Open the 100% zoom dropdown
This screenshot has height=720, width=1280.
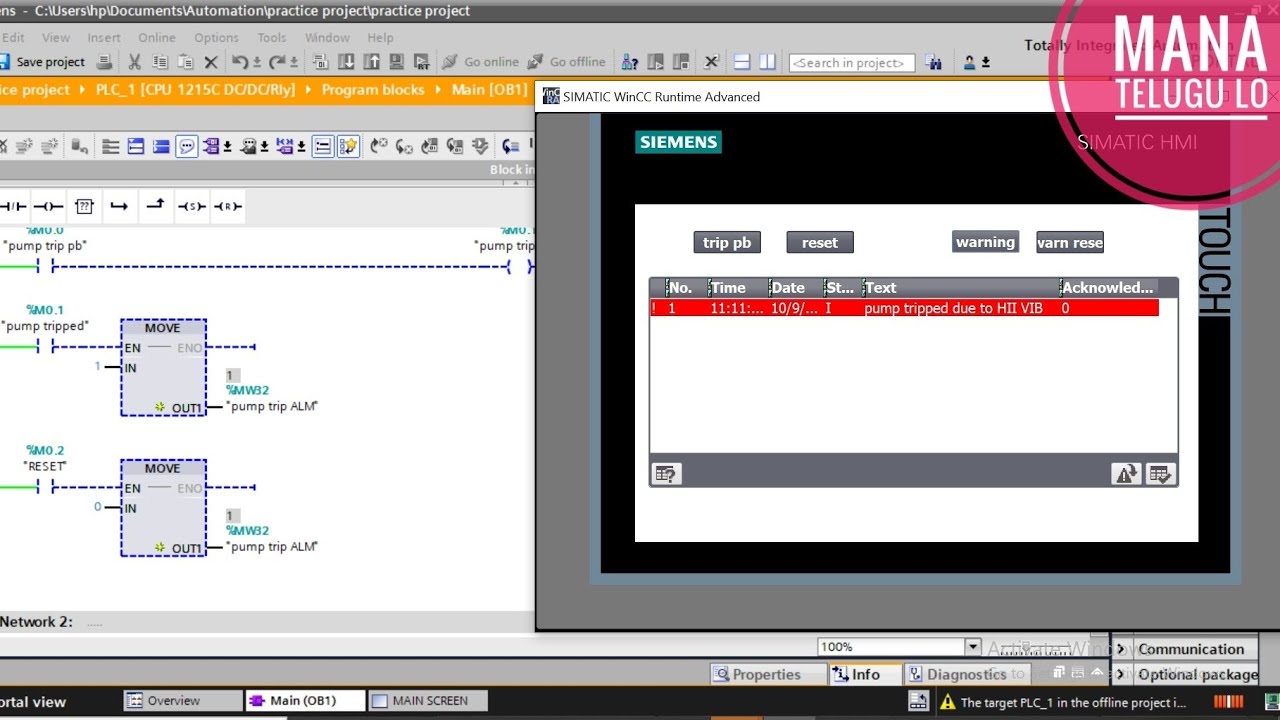tap(972, 647)
